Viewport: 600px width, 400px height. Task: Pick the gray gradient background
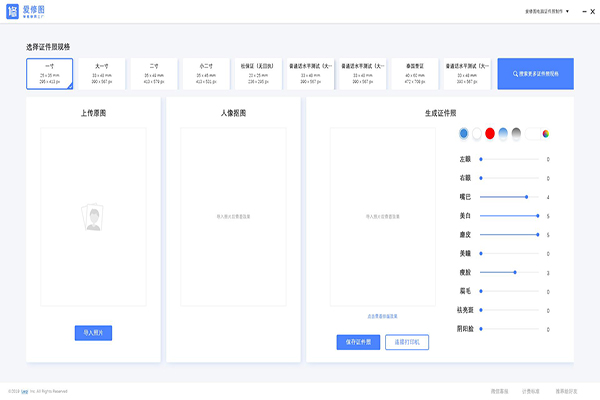[516, 133]
